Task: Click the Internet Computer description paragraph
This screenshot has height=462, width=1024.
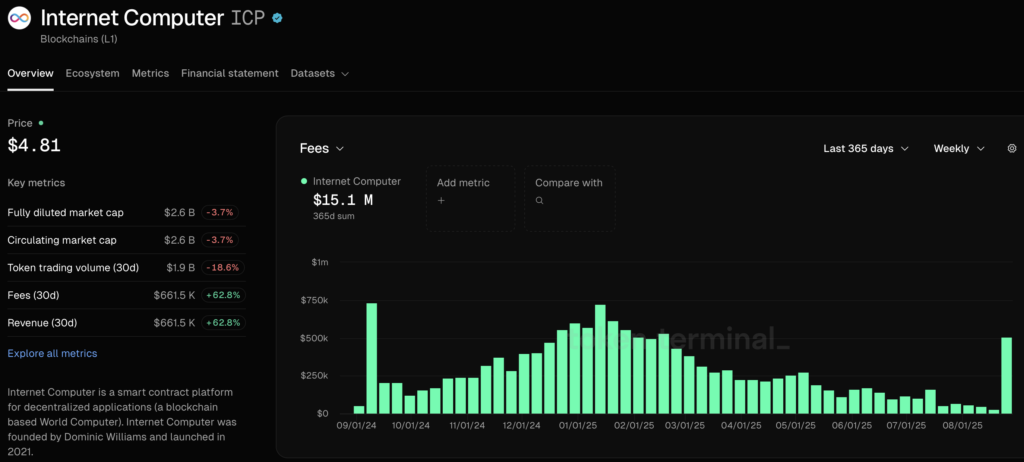Action: tap(121, 421)
